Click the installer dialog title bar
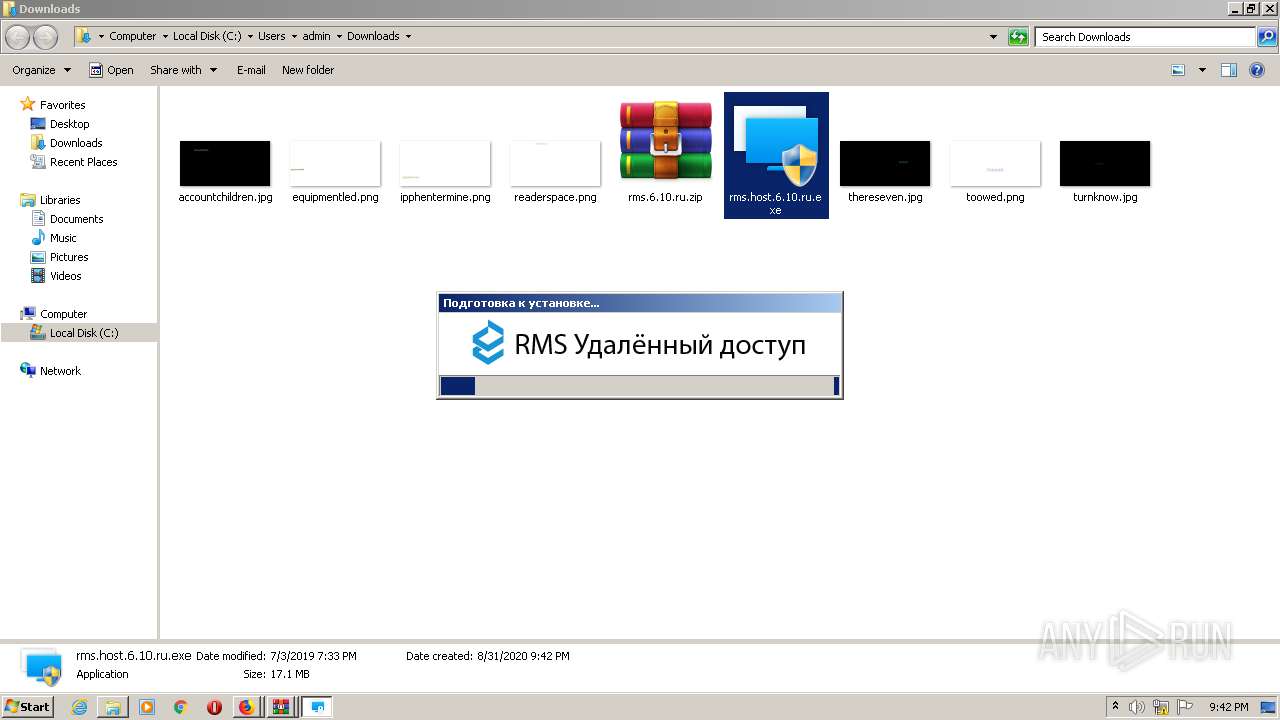1280x720 pixels. pos(640,303)
